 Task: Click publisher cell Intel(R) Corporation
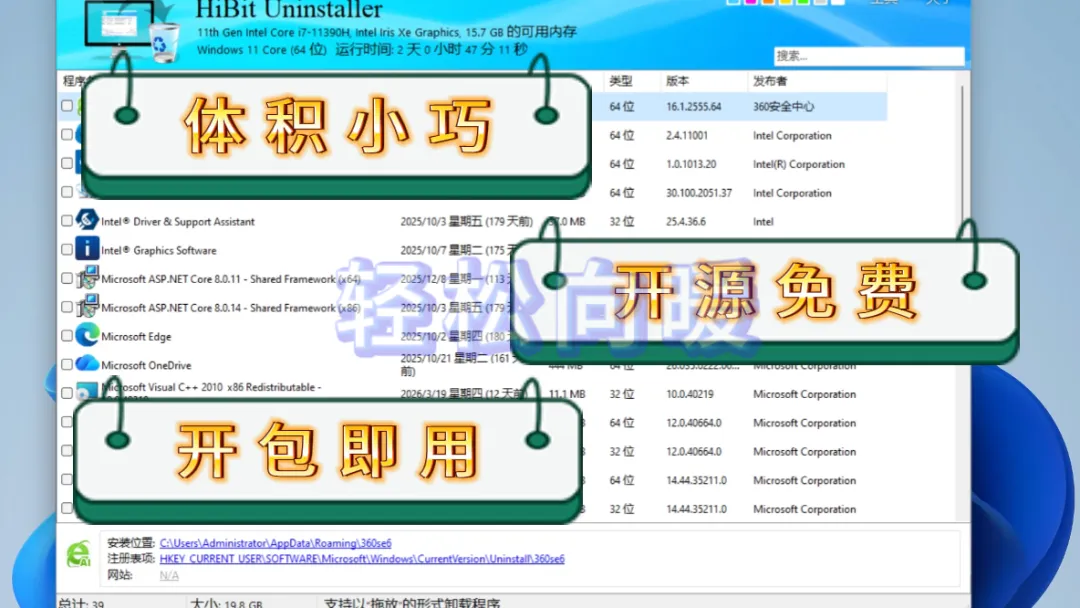click(798, 164)
